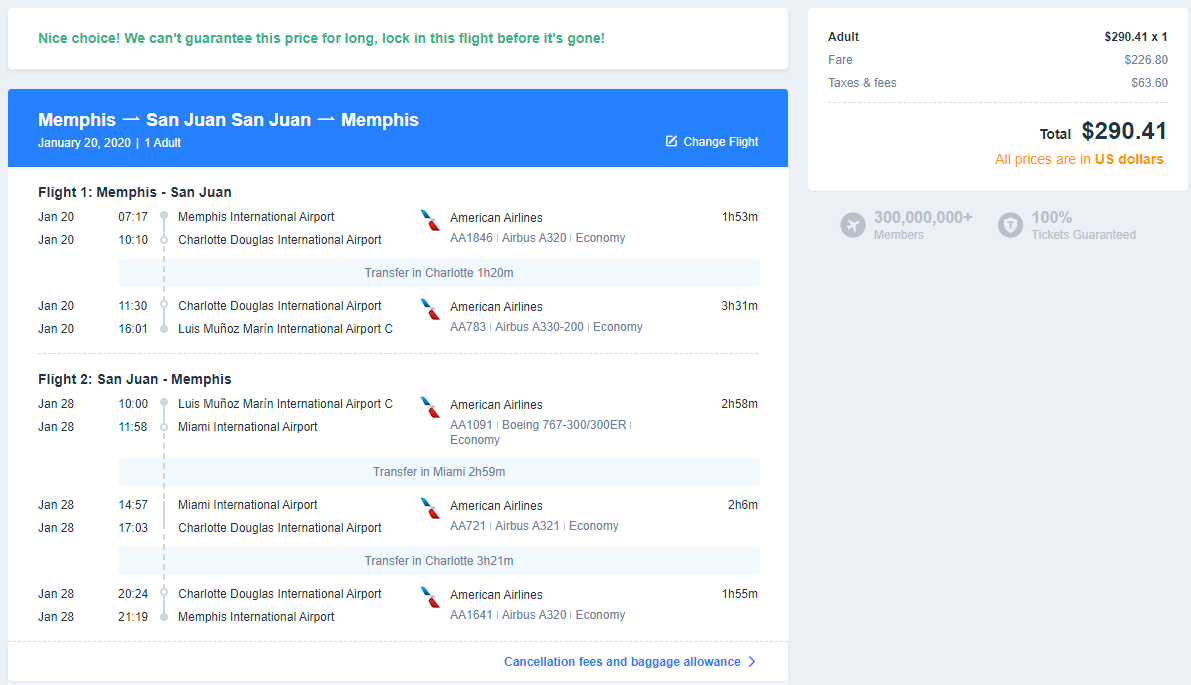Click 2h58m flight duration

pos(740,403)
